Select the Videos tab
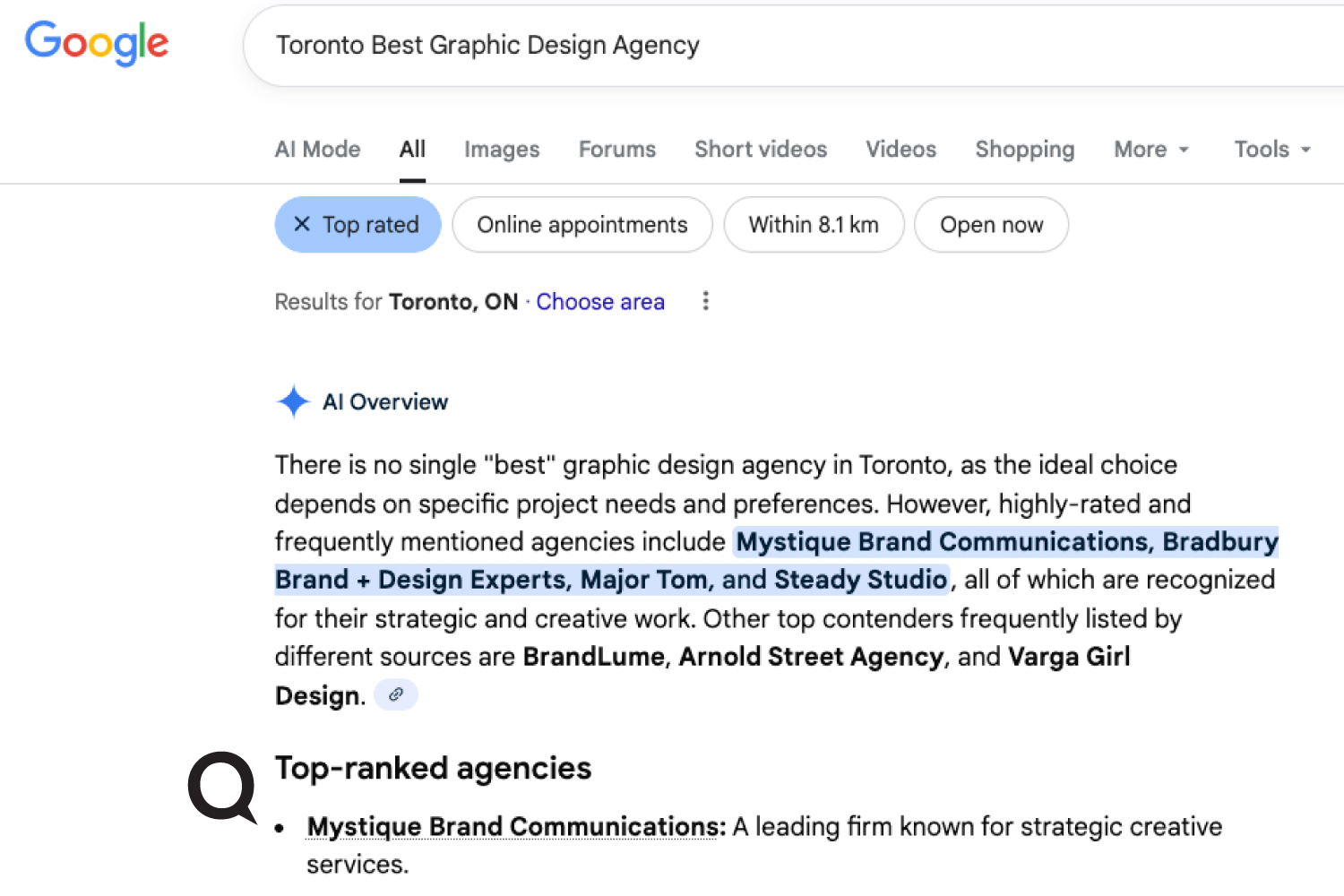 pos(900,150)
